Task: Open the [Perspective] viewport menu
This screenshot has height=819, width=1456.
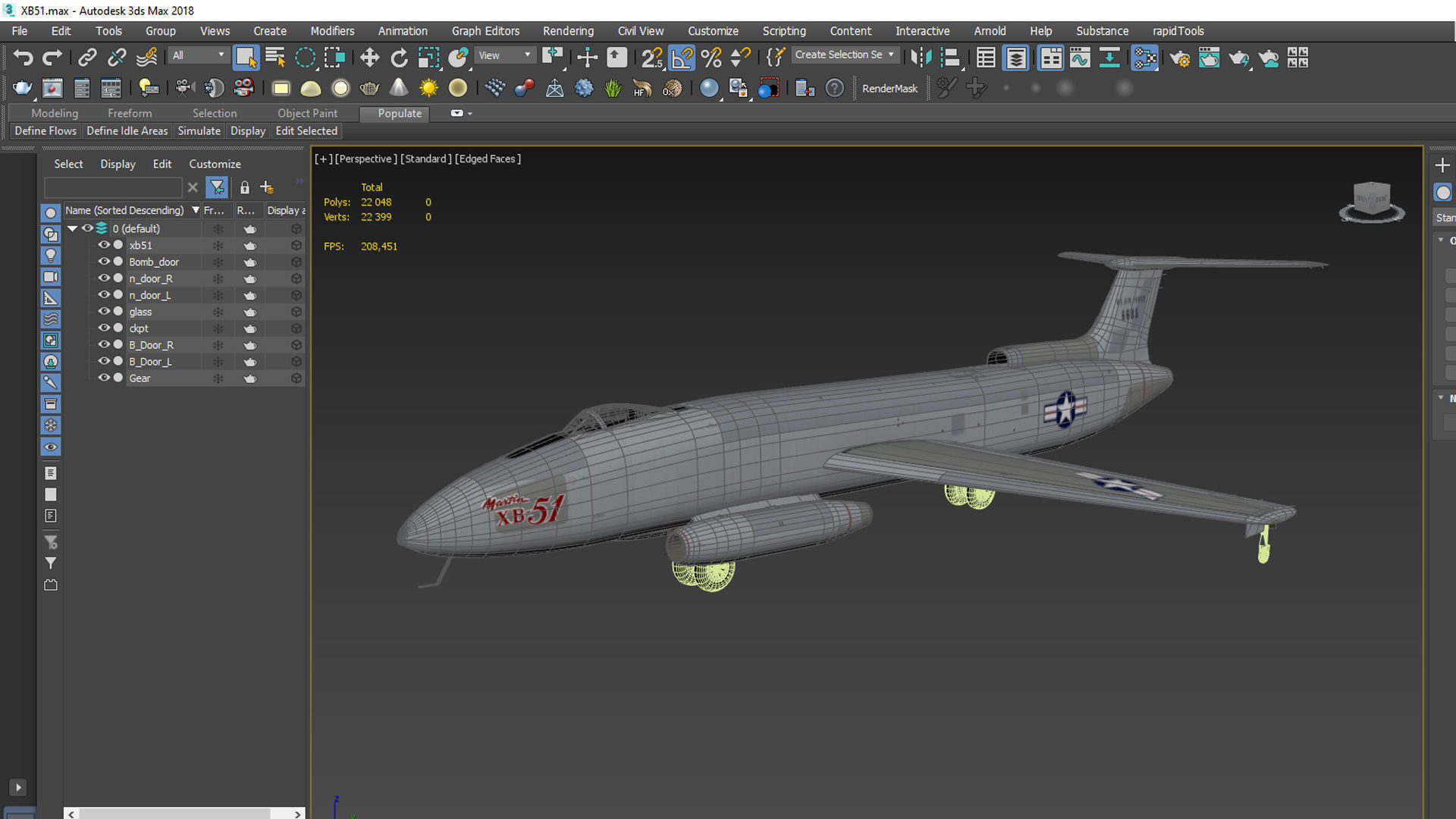Action: [x=366, y=158]
